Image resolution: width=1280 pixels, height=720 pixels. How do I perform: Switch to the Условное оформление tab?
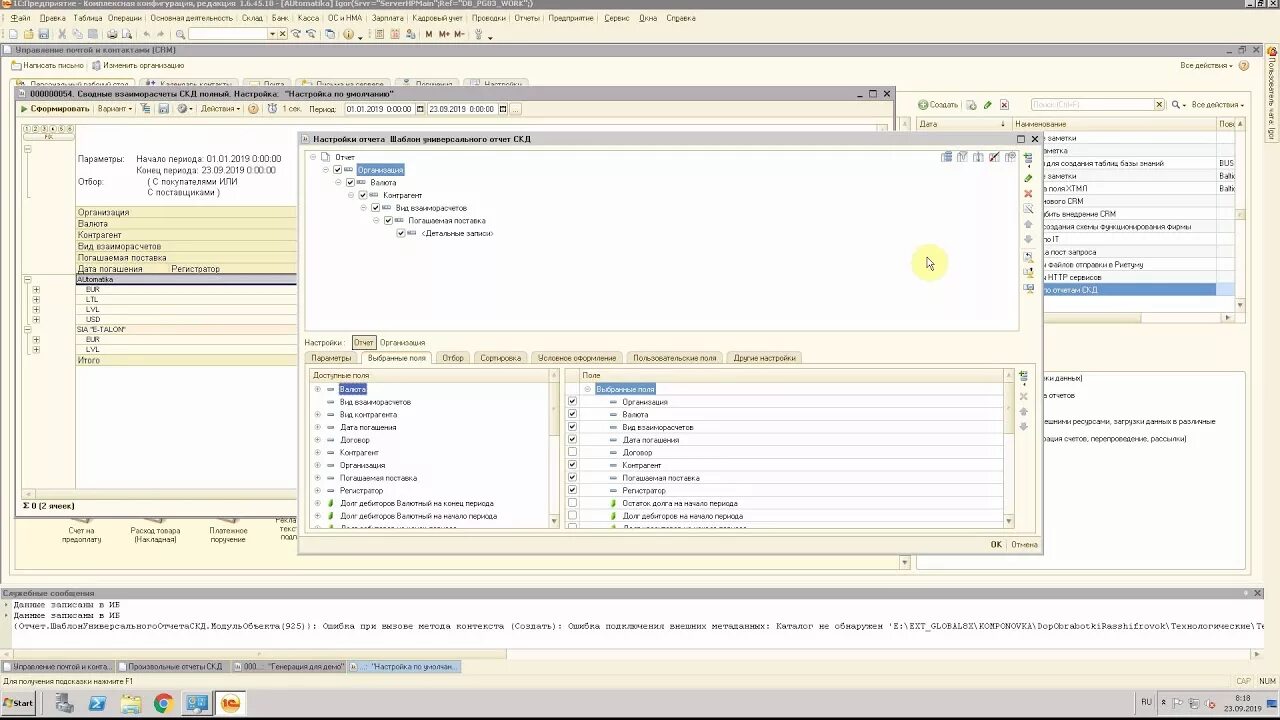[577, 358]
